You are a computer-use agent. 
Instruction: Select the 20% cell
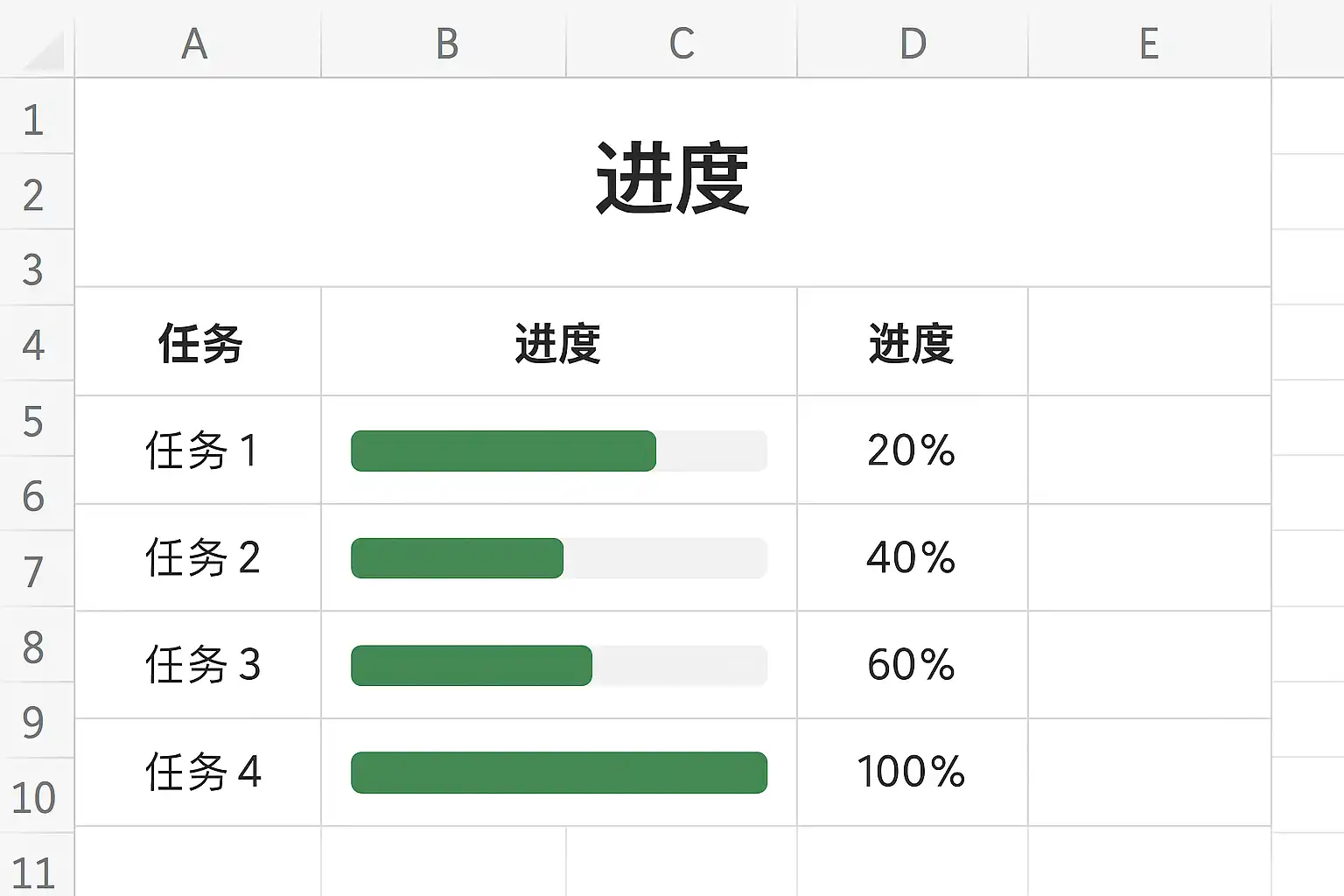(911, 451)
